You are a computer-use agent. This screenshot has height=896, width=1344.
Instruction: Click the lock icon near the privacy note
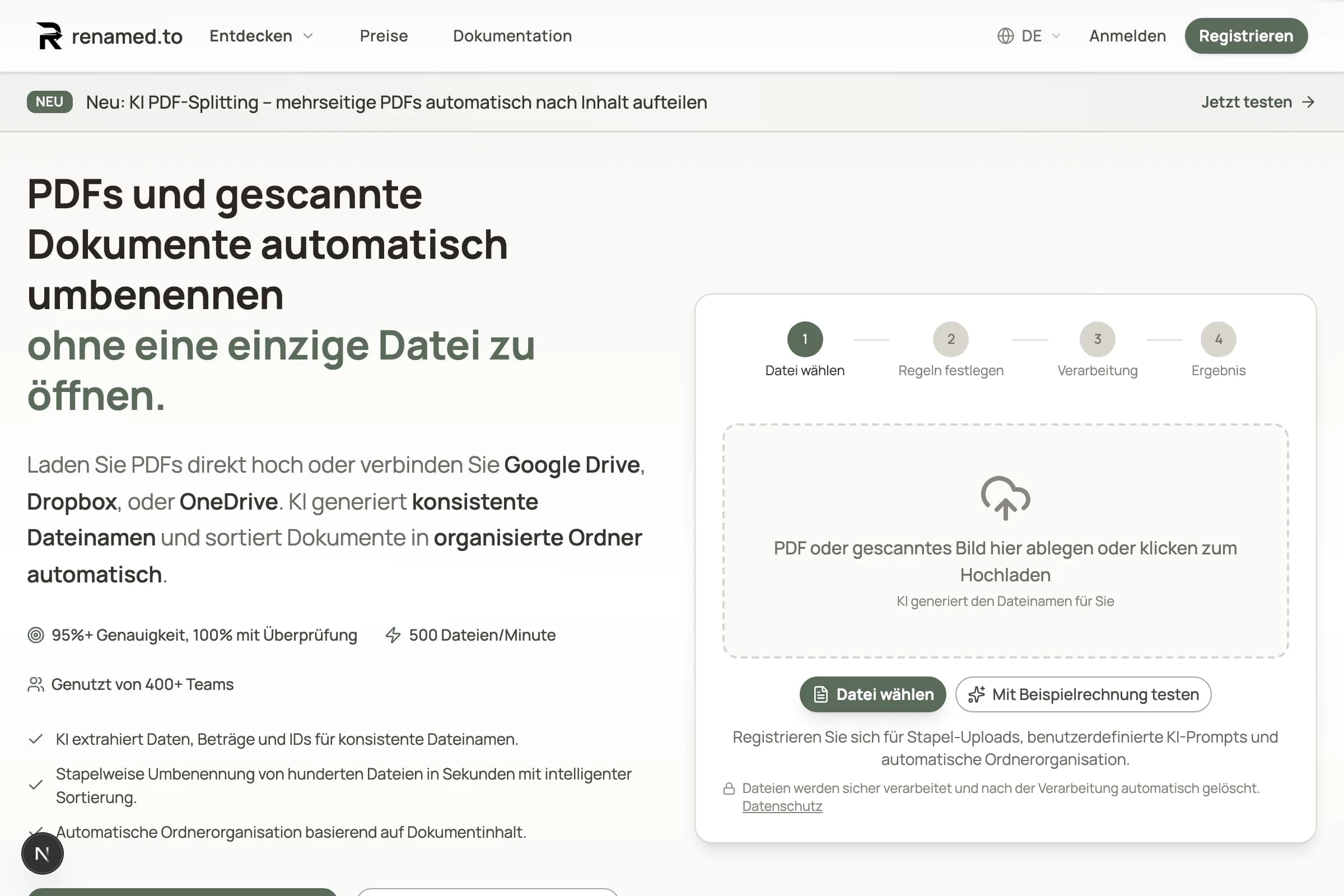pyautogui.click(x=729, y=787)
